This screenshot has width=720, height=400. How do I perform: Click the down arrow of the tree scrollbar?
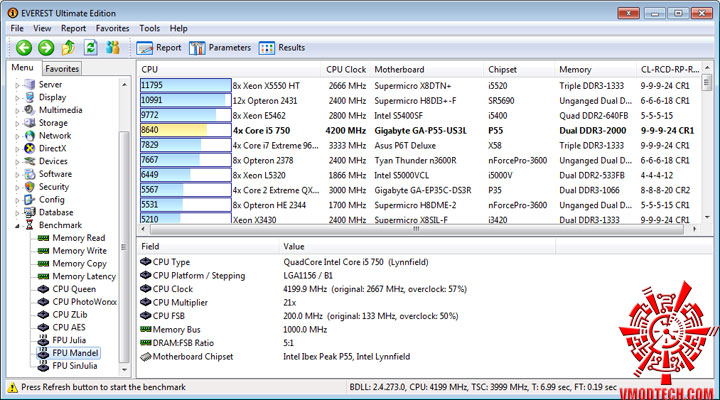pos(124,370)
